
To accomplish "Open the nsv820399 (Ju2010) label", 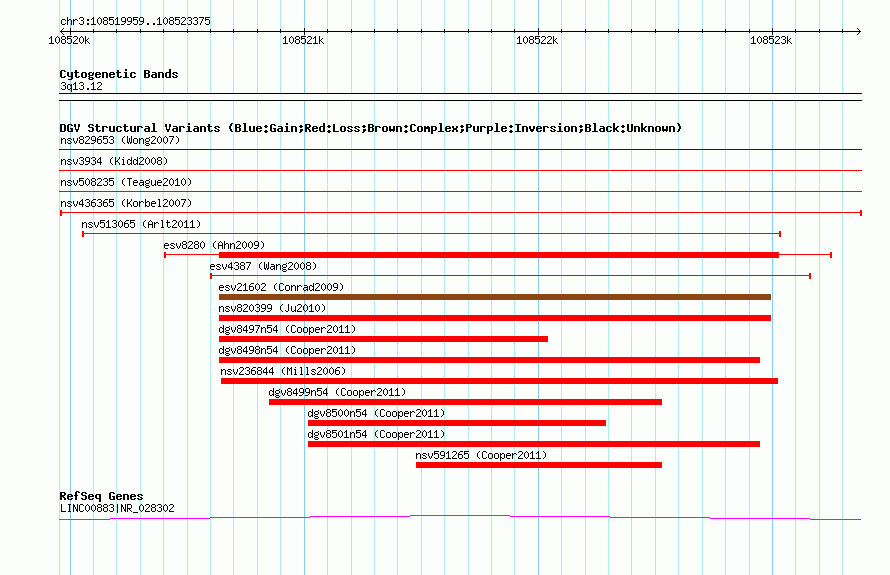I will coord(272,308).
